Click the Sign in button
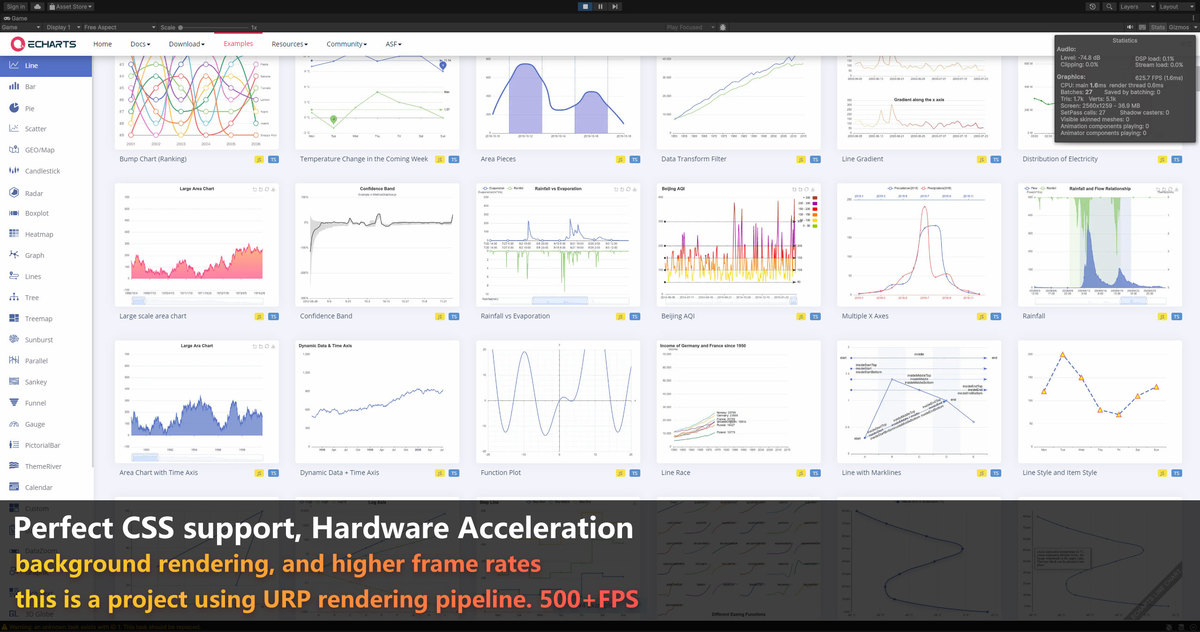Screen dimensions: 1200x632 click(16, 6)
